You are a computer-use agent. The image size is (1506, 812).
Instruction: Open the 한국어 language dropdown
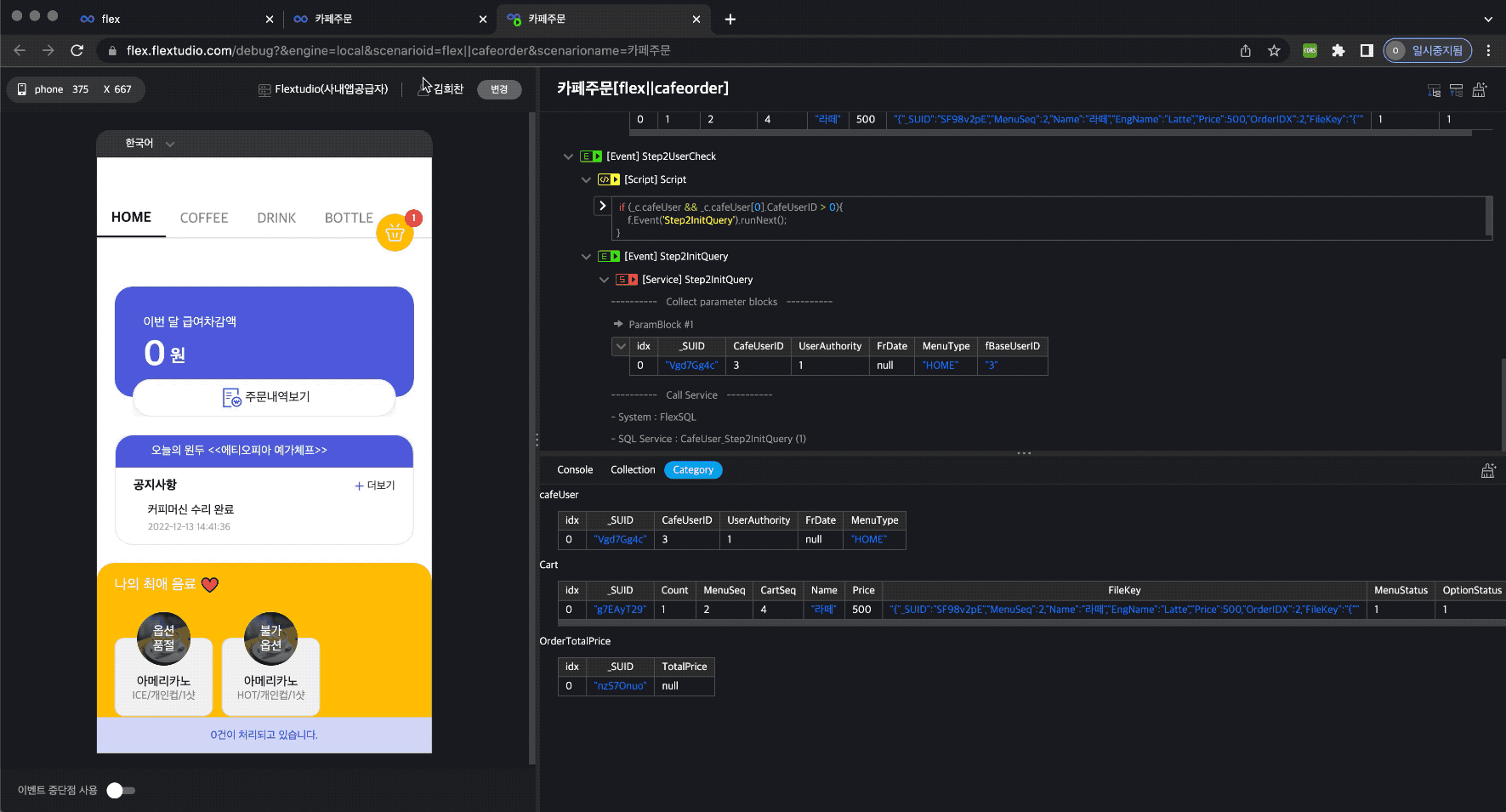point(150,144)
